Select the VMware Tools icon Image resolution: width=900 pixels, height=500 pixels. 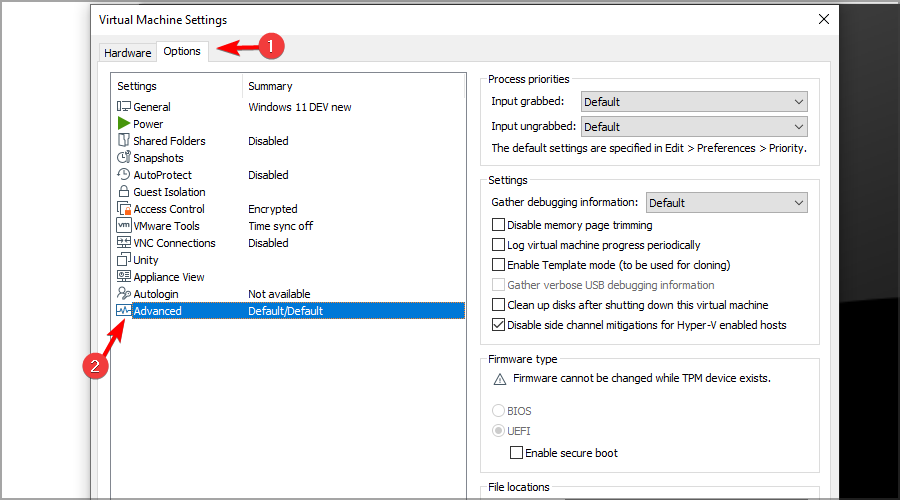click(124, 226)
